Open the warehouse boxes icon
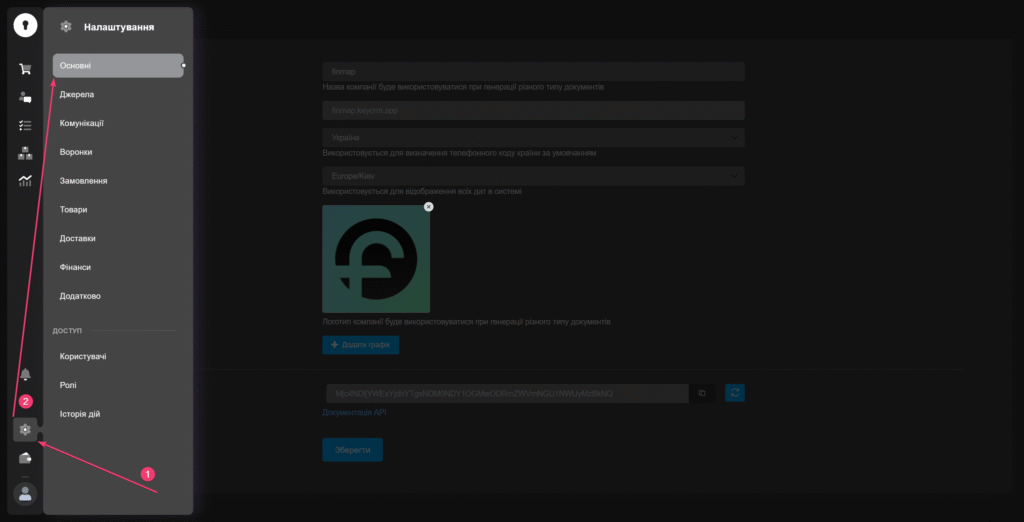 [25, 153]
